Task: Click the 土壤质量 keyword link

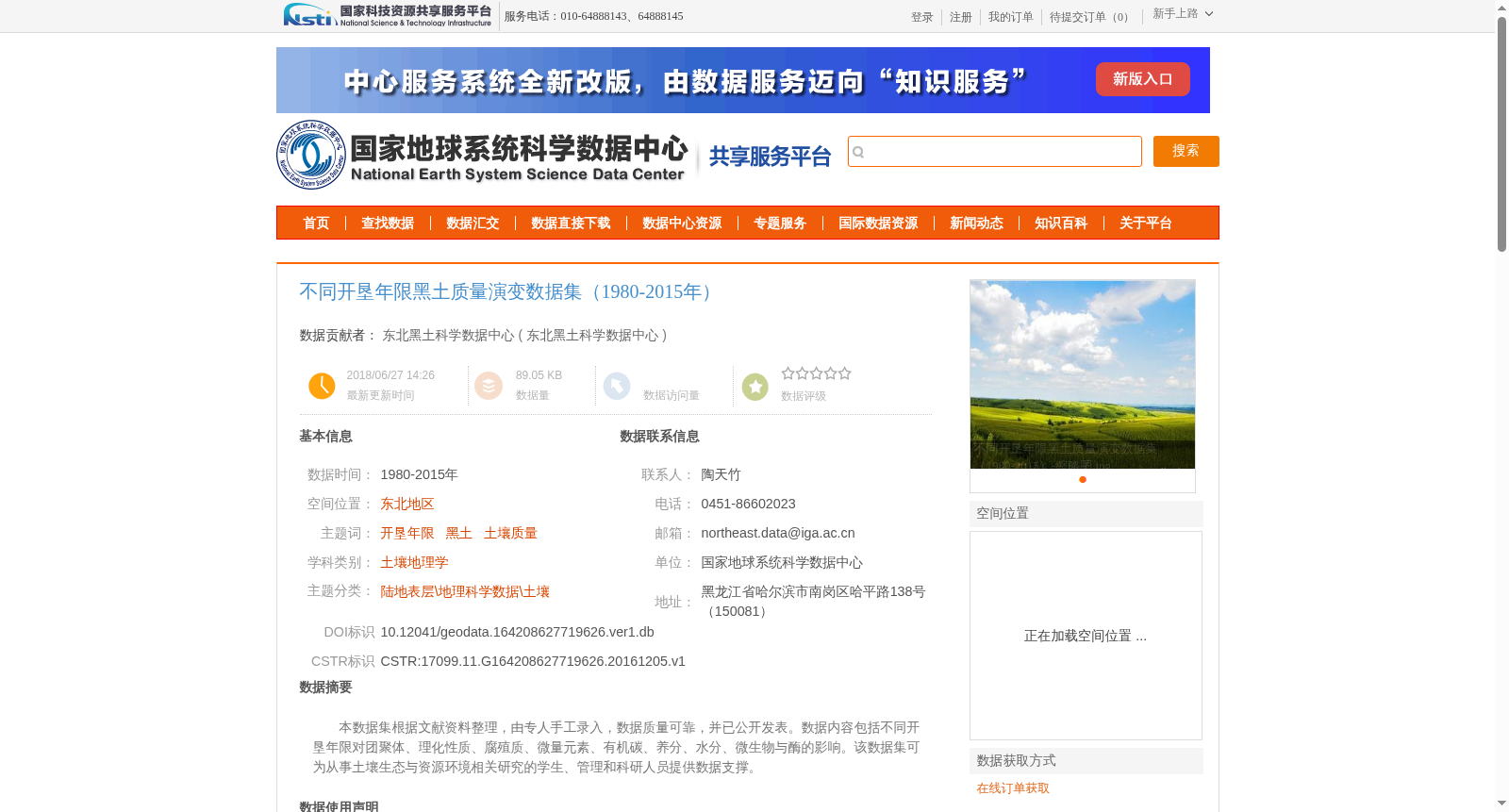Action: click(510, 534)
